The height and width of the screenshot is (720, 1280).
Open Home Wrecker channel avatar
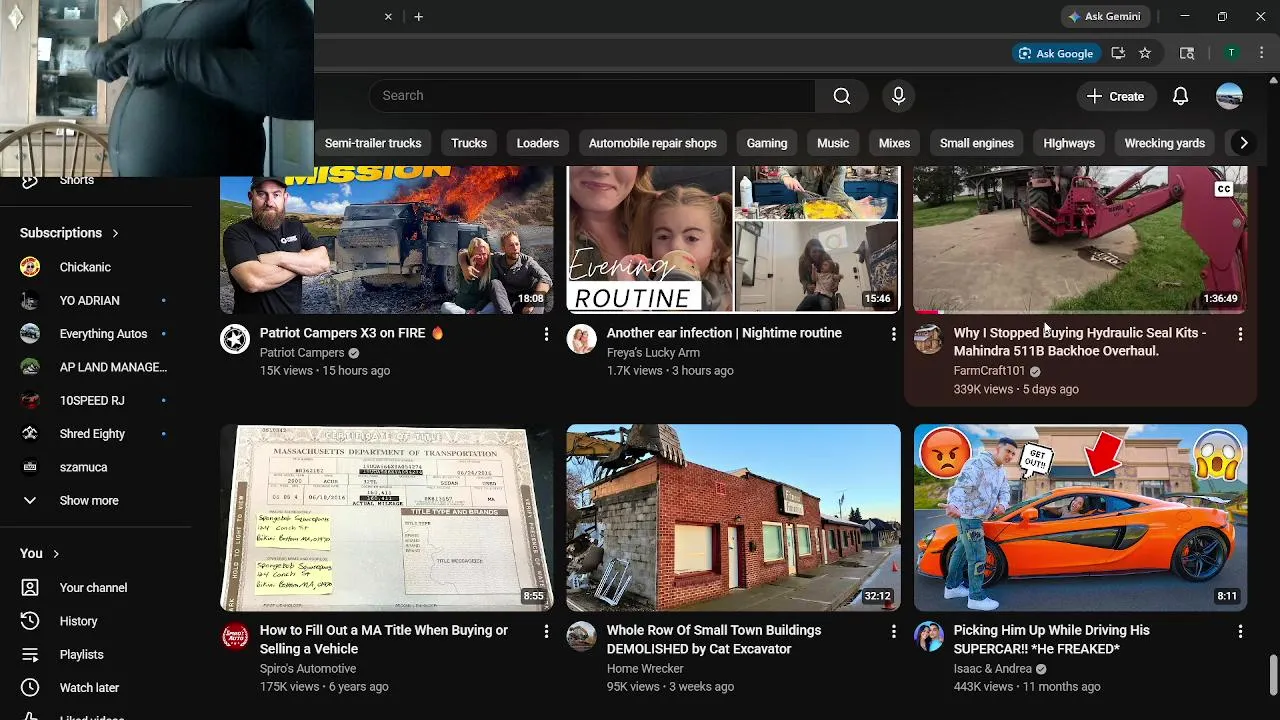pos(581,637)
